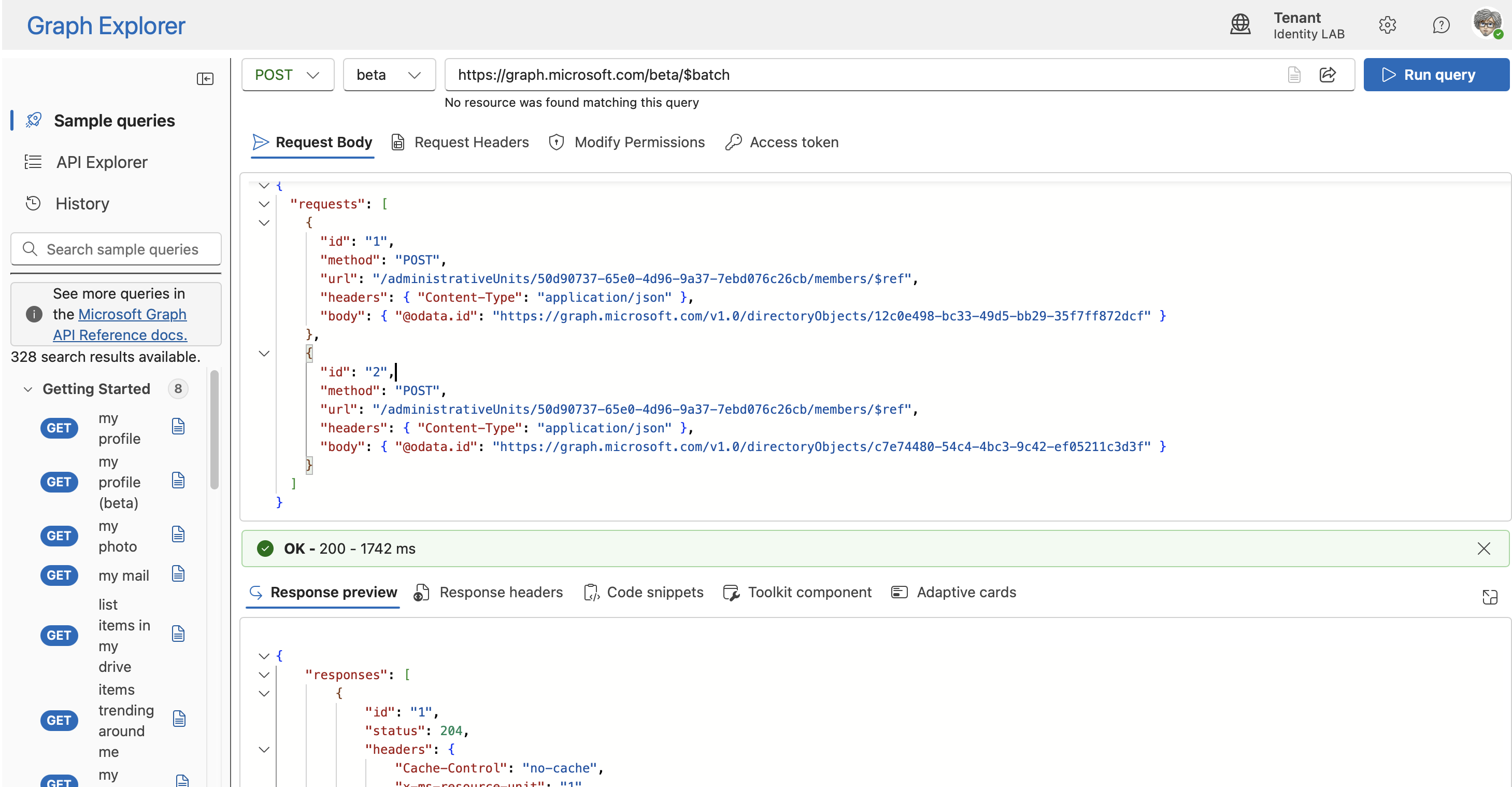
Task: Open docs icon for 'my photo' query
Action: (x=178, y=534)
